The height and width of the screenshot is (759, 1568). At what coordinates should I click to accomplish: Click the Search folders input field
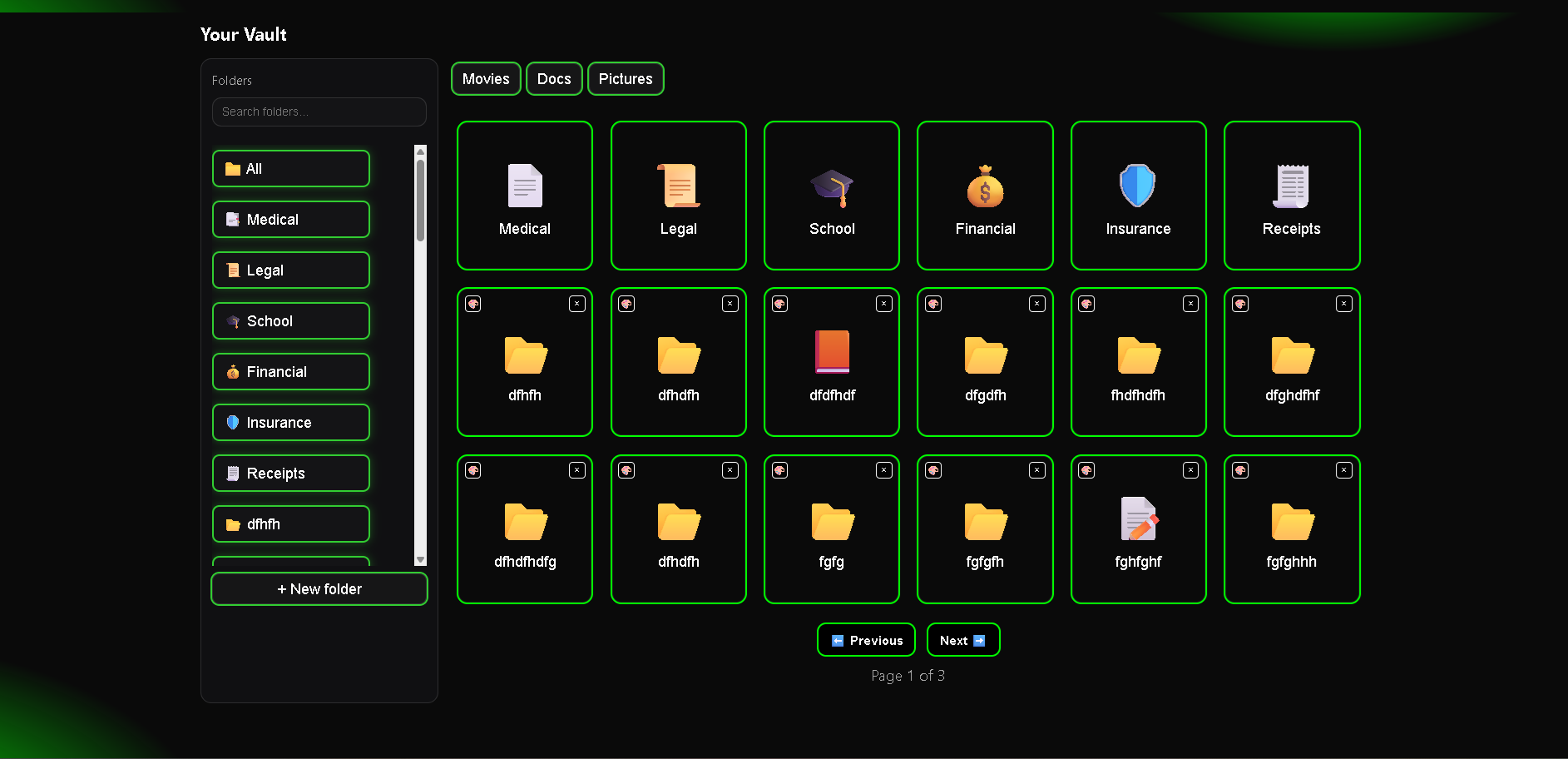pos(319,112)
